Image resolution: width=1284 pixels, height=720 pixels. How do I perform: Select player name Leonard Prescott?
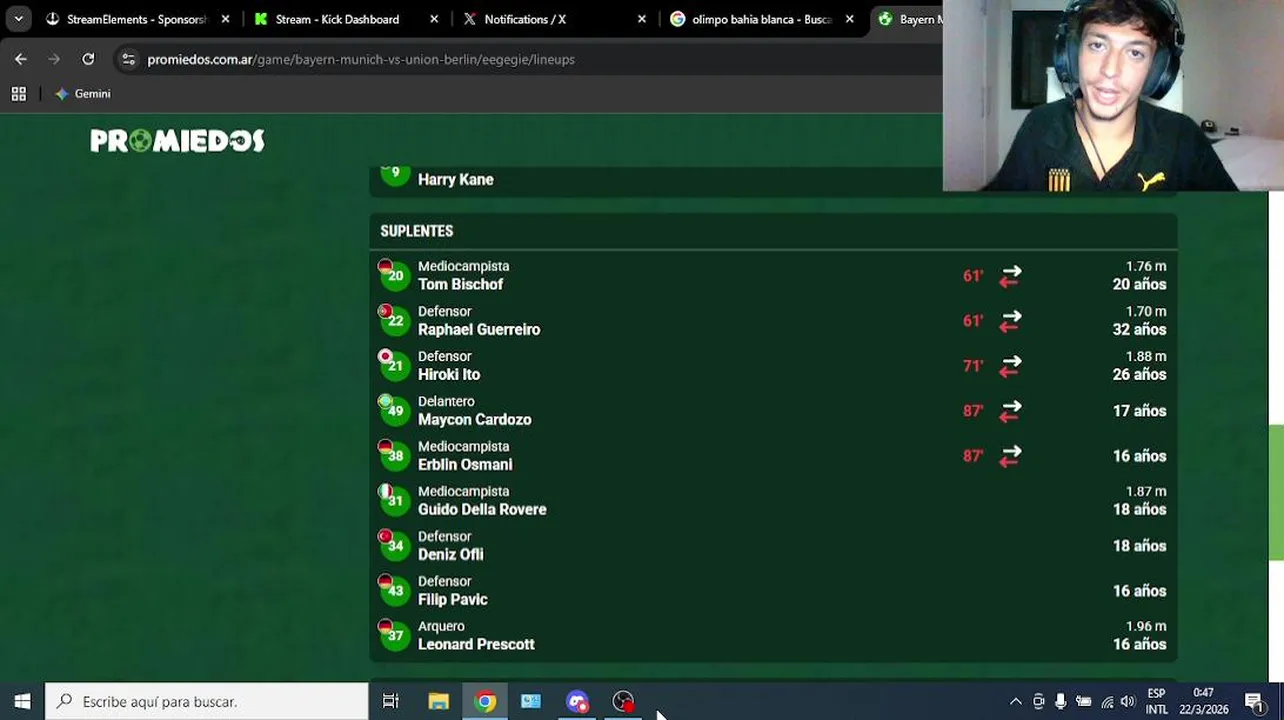click(x=476, y=644)
